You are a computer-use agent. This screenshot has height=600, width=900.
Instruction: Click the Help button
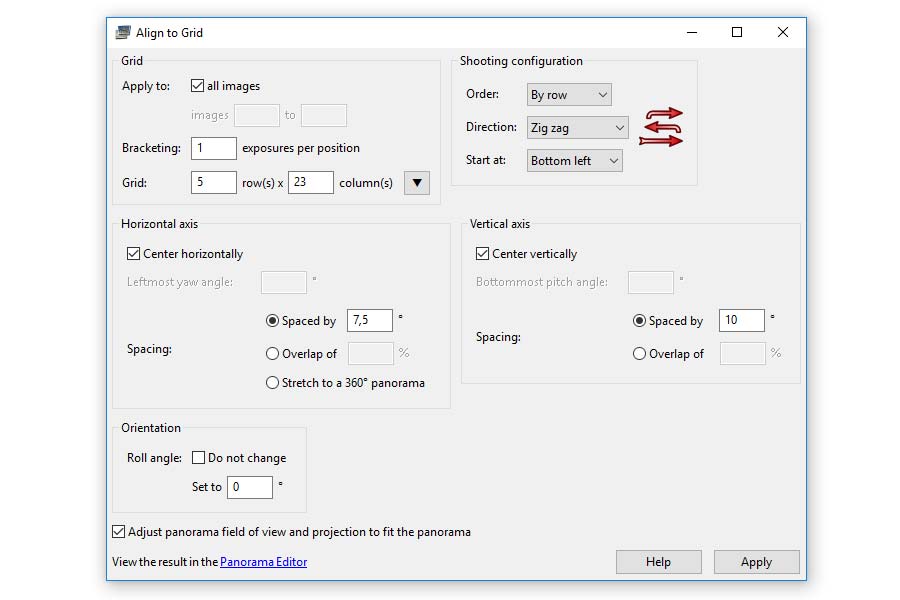click(658, 562)
